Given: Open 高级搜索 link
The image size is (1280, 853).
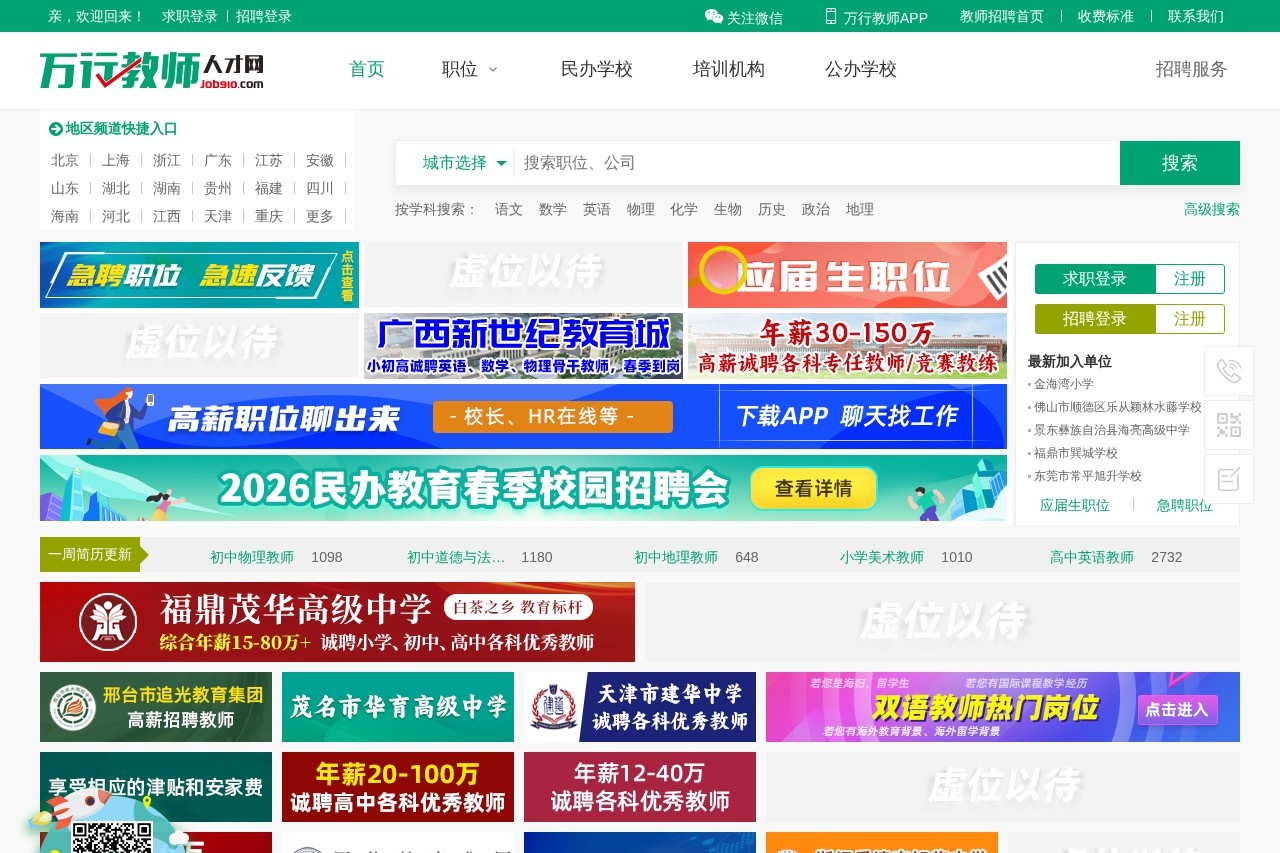Looking at the screenshot, I should [1212, 209].
